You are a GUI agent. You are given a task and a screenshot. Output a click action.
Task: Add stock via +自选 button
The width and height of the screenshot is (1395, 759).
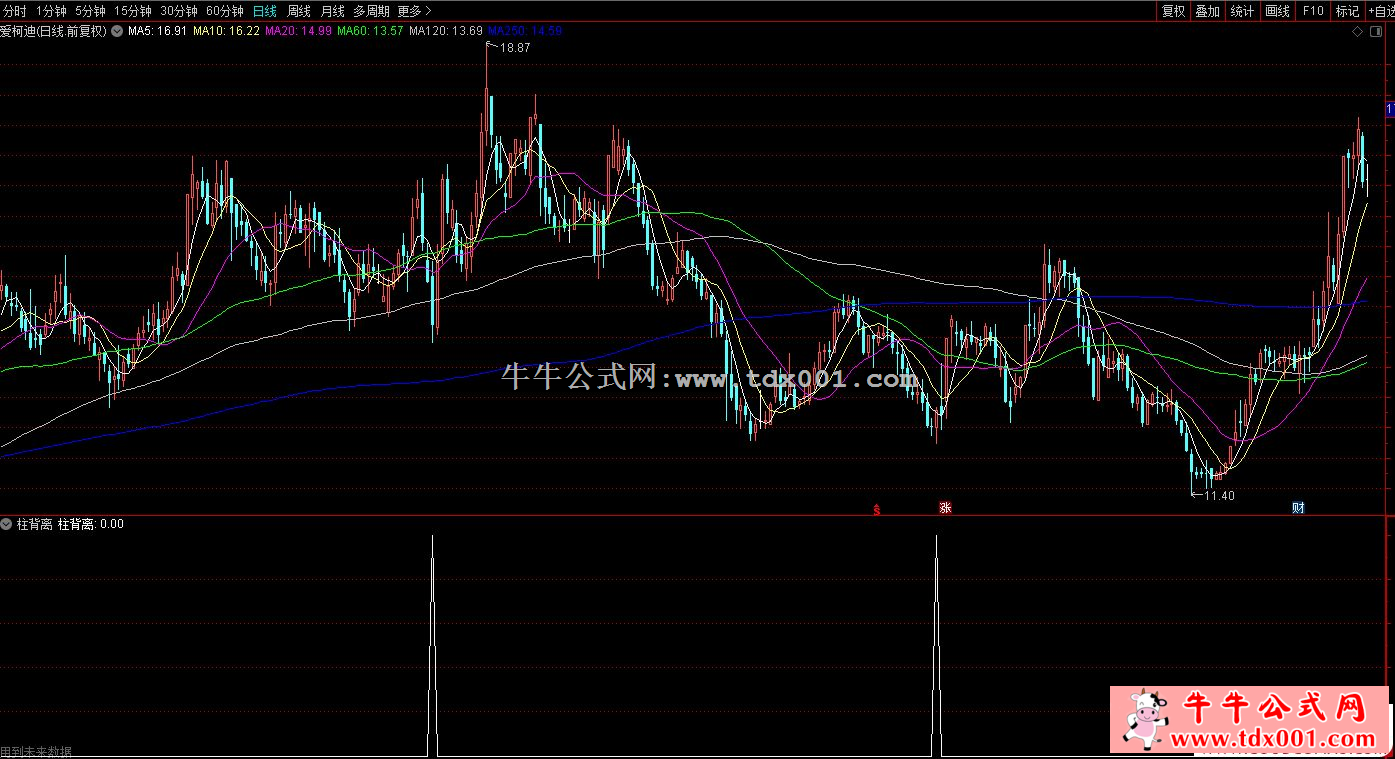(x=1382, y=11)
